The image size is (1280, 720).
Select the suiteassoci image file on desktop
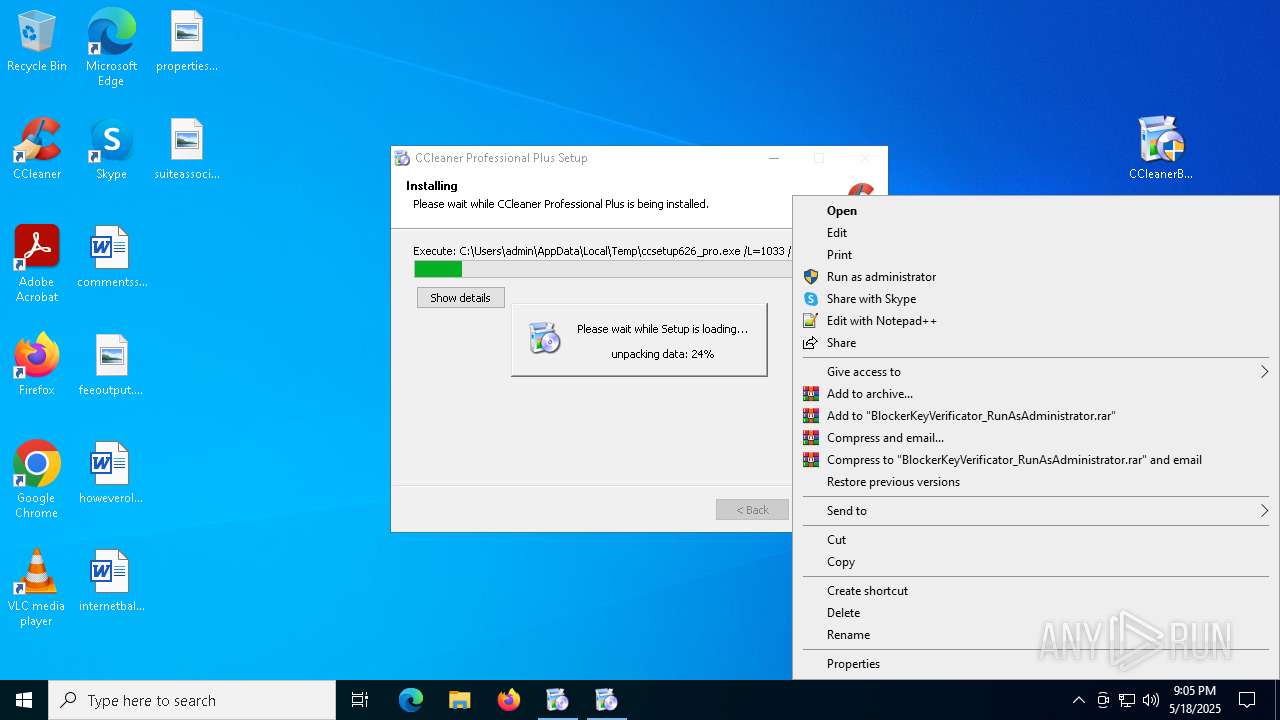(x=187, y=150)
